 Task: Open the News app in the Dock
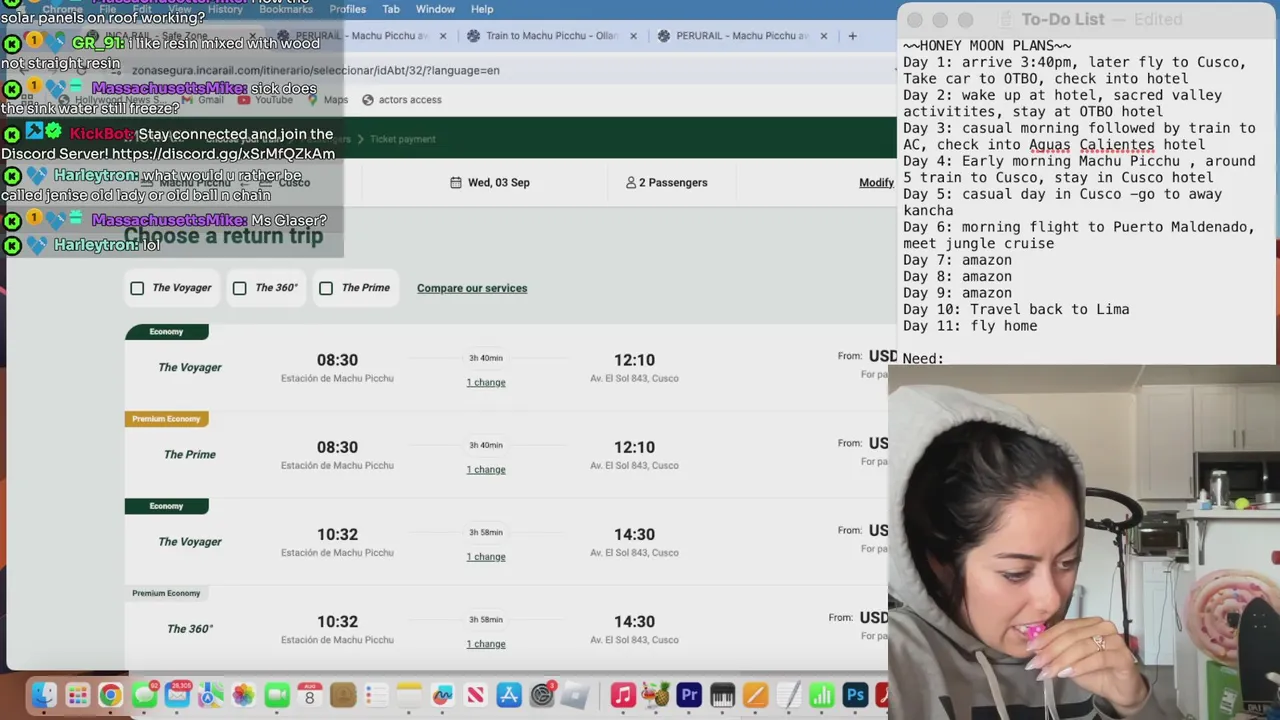pyautogui.click(x=475, y=695)
